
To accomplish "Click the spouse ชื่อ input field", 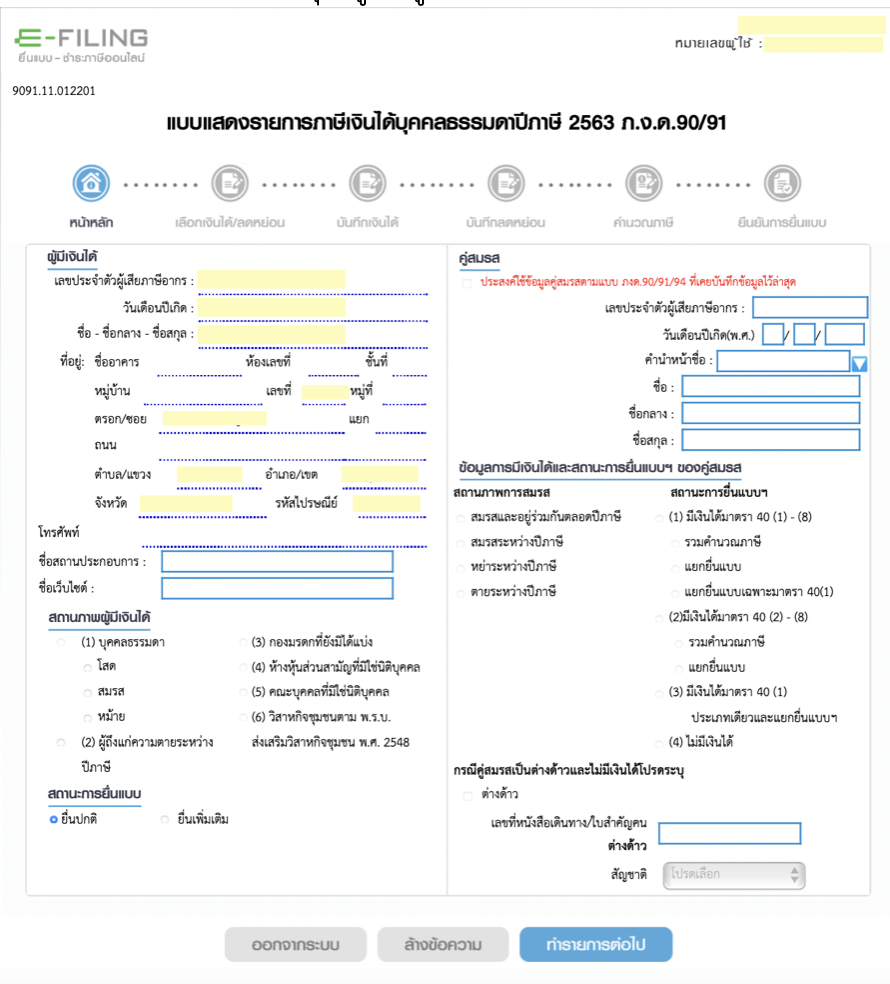I will pyautogui.click(x=771, y=386).
